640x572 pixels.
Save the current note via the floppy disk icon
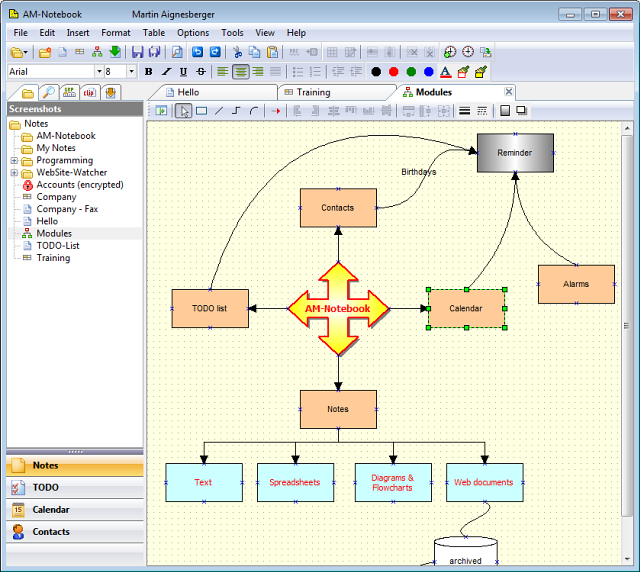tap(138, 52)
